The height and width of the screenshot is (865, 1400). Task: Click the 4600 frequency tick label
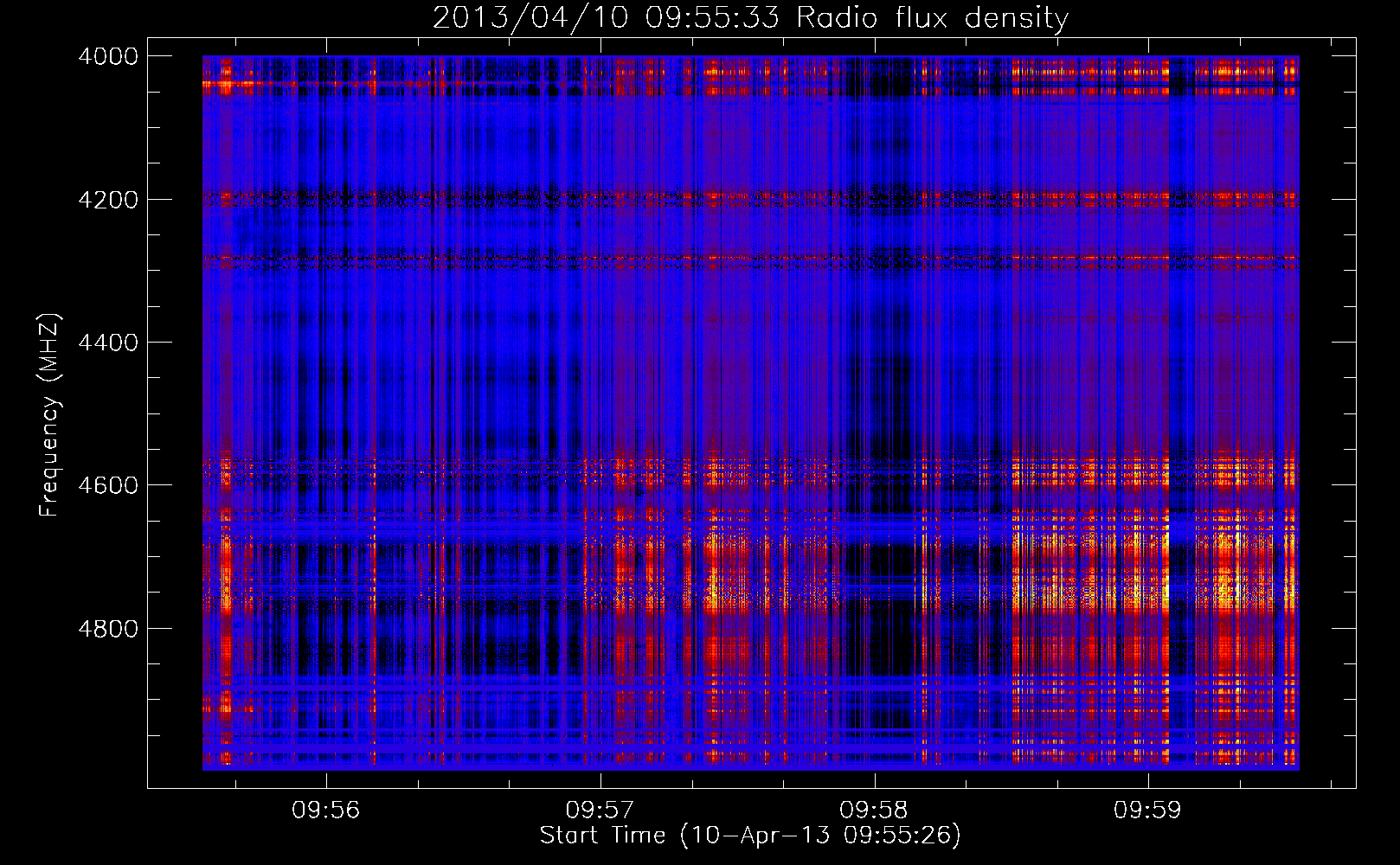(x=108, y=485)
